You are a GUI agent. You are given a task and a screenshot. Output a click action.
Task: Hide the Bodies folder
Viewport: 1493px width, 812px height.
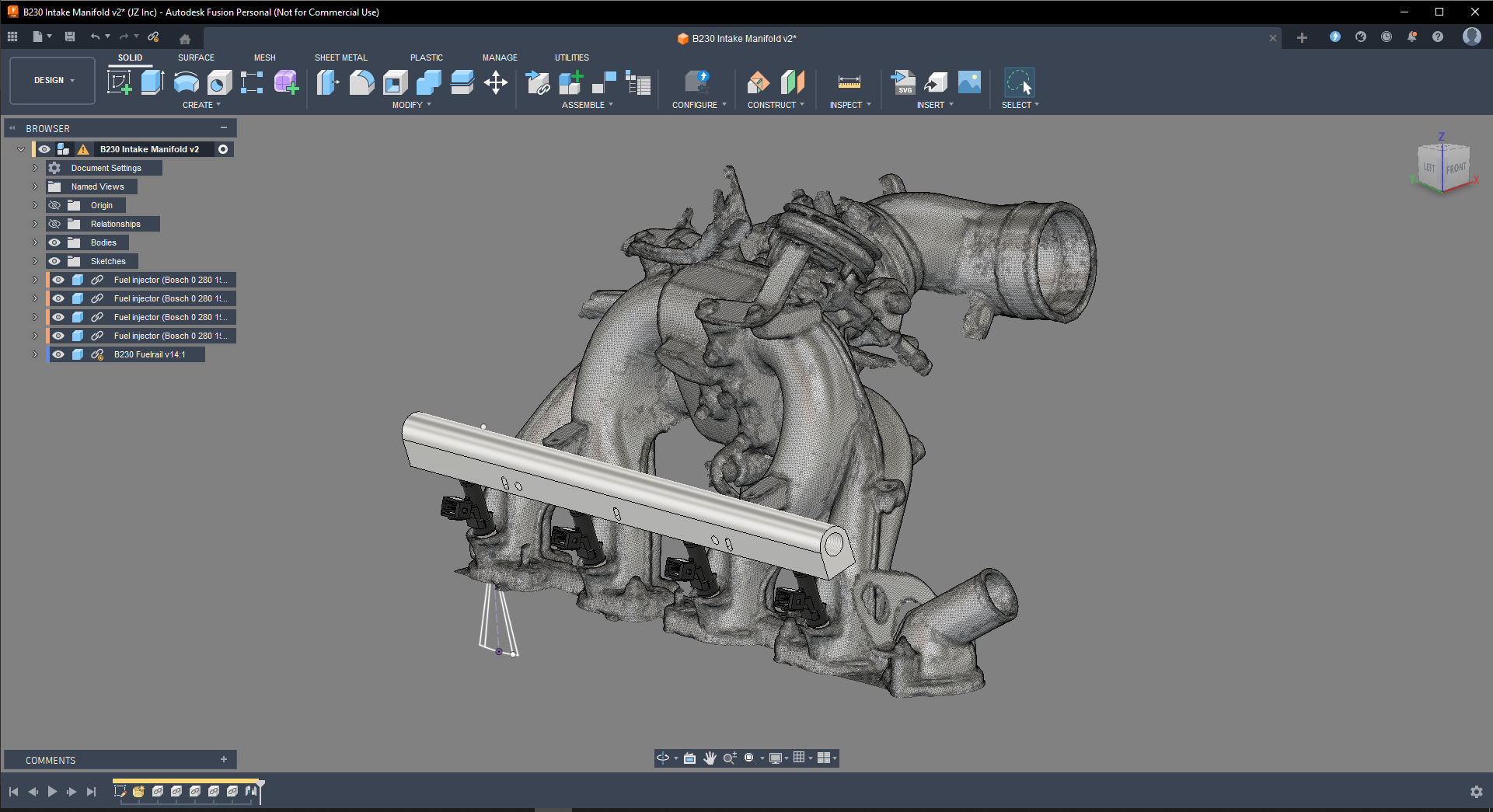click(54, 242)
